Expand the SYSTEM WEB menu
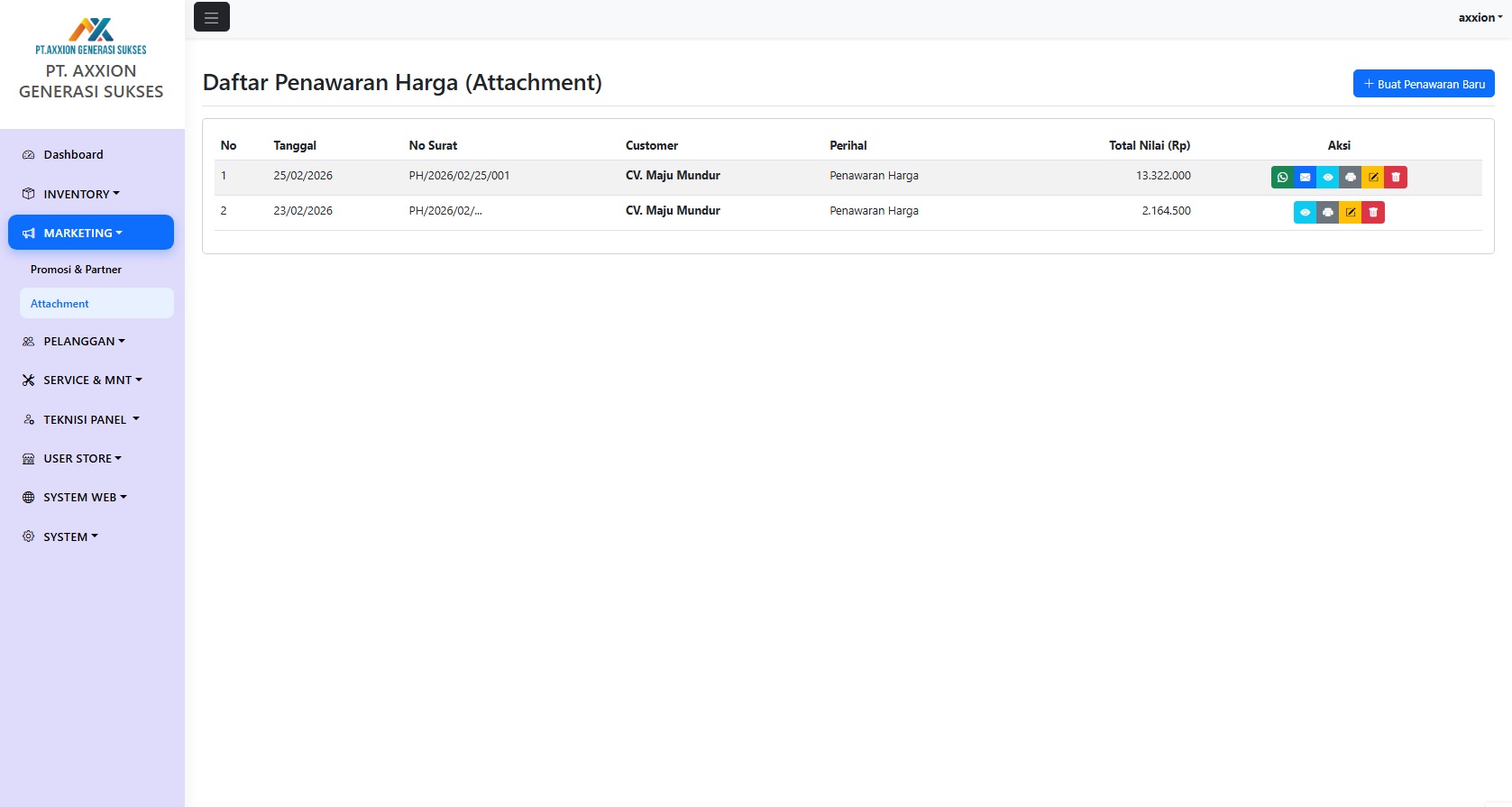 [x=91, y=497]
